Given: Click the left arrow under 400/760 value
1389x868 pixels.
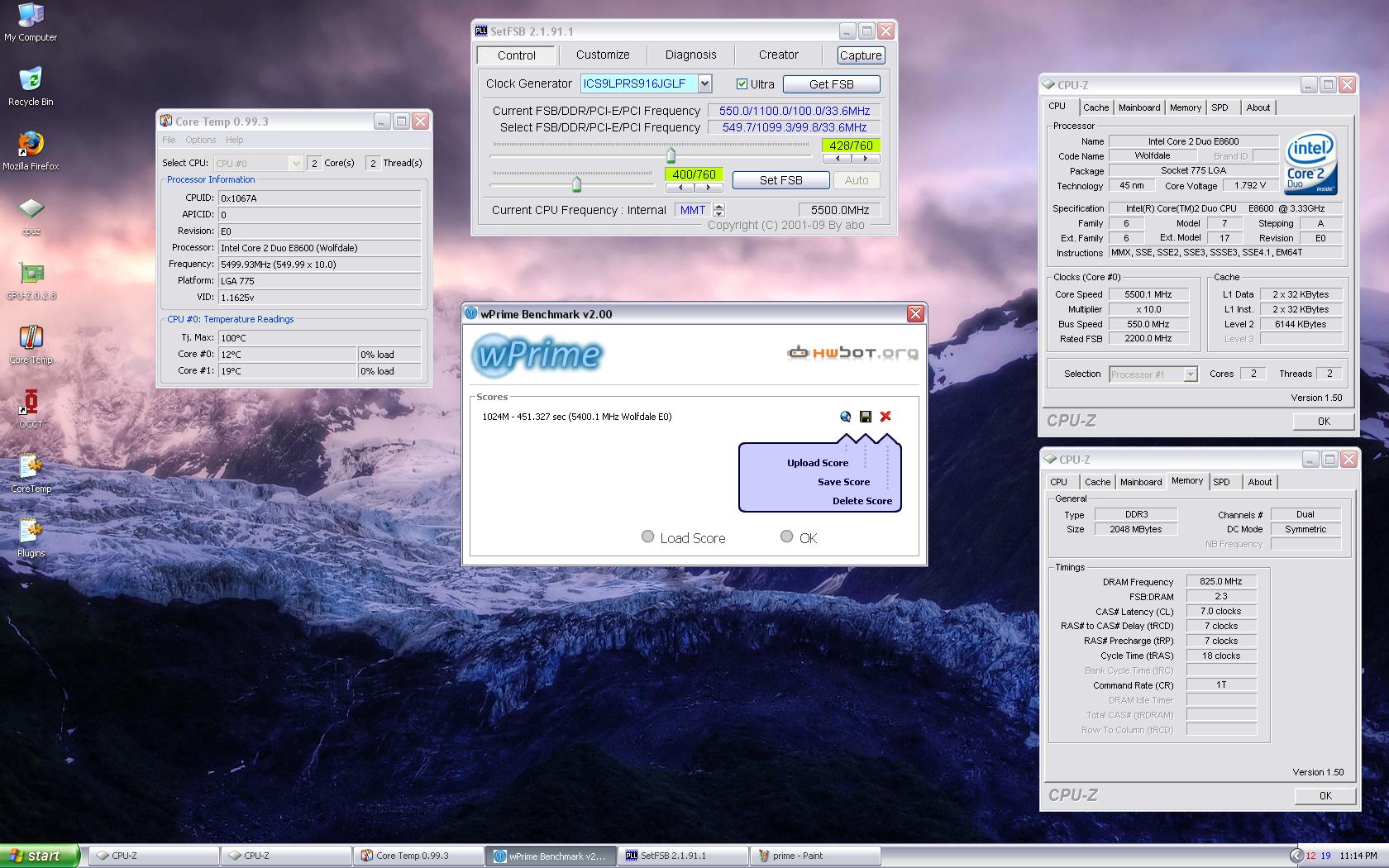Looking at the screenshot, I should [680, 188].
